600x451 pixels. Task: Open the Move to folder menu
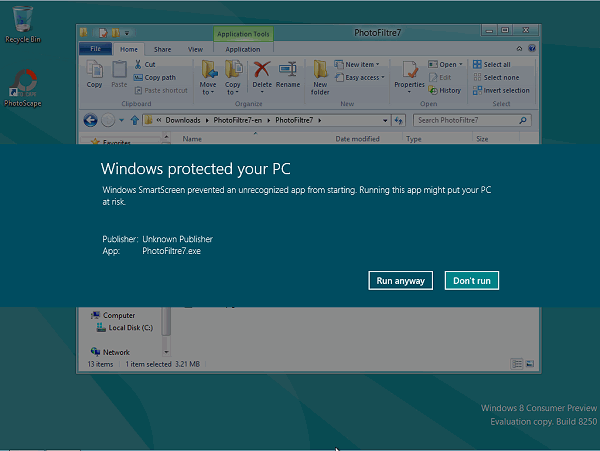208,78
